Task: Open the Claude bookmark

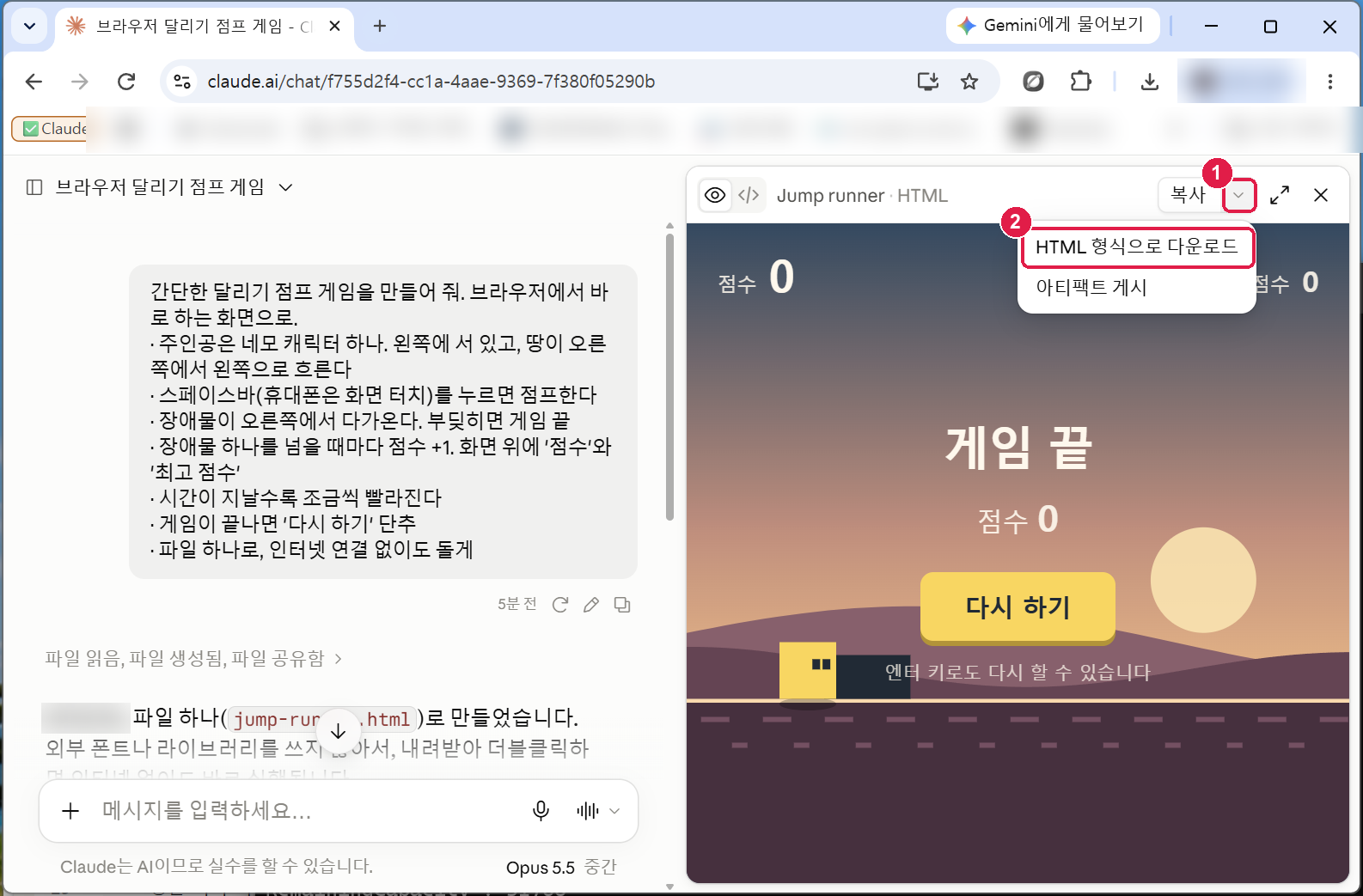Action: pos(53,129)
